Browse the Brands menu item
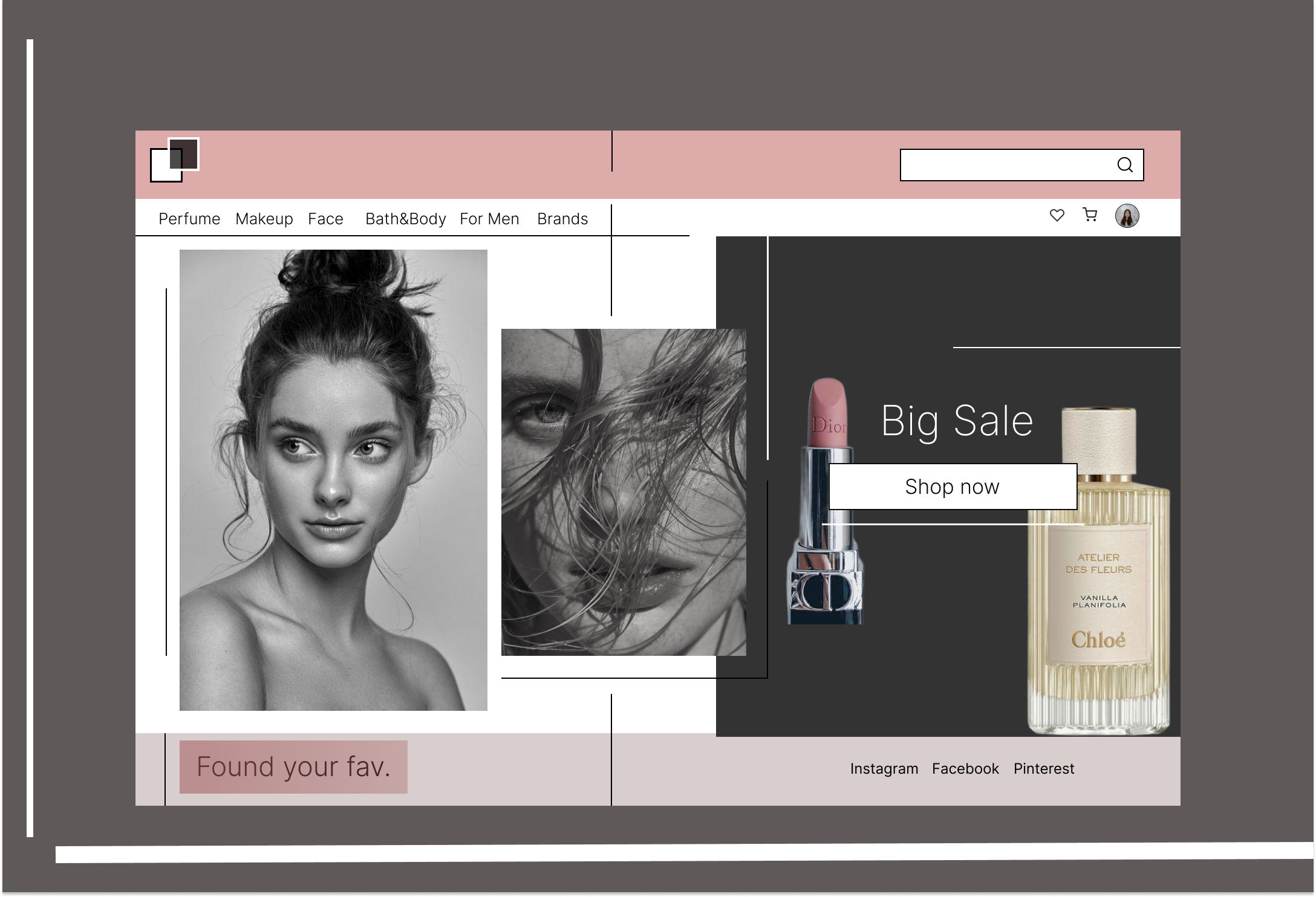Image resolution: width=1316 pixels, height=897 pixels. tap(562, 219)
